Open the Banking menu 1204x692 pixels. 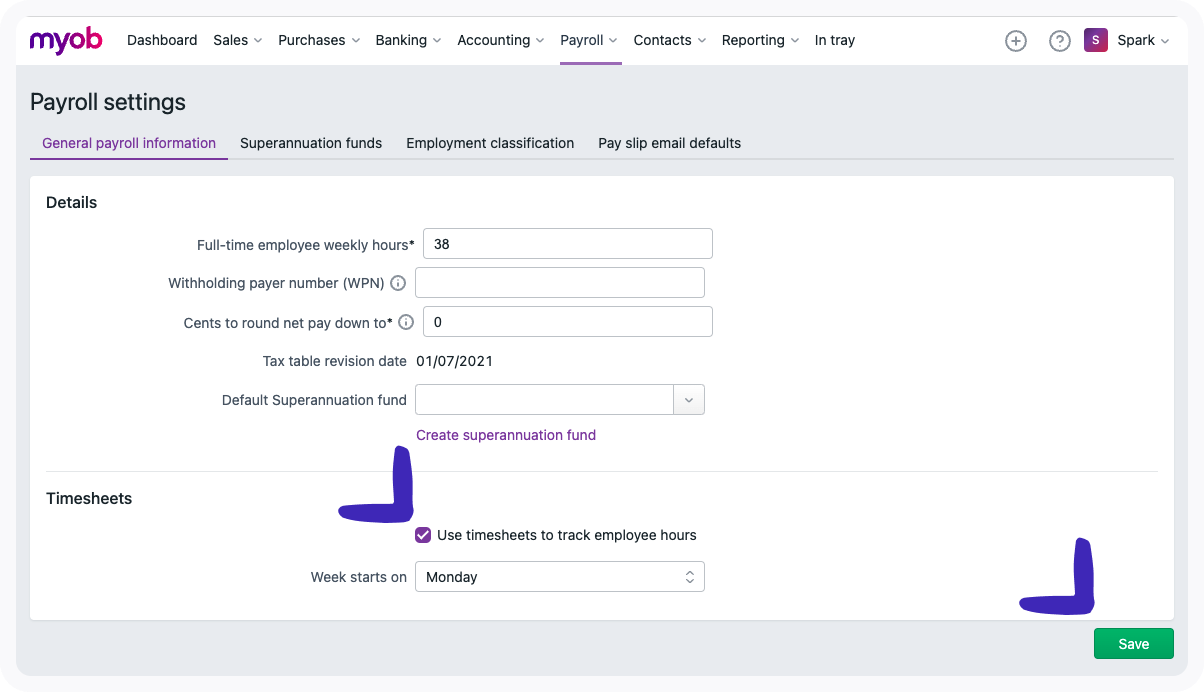coord(407,41)
